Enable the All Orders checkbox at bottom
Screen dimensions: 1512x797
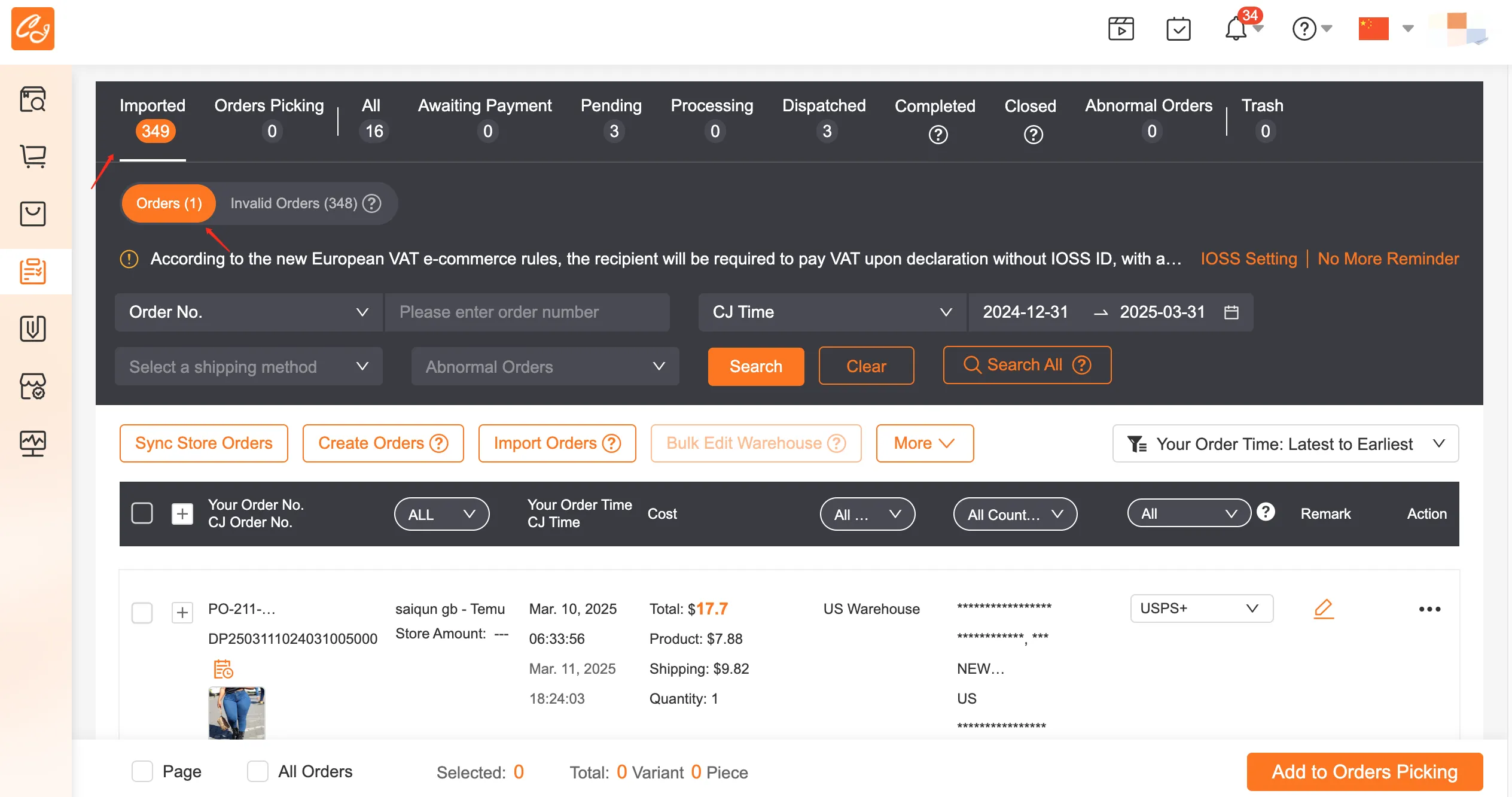pyautogui.click(x=258, y=771)
